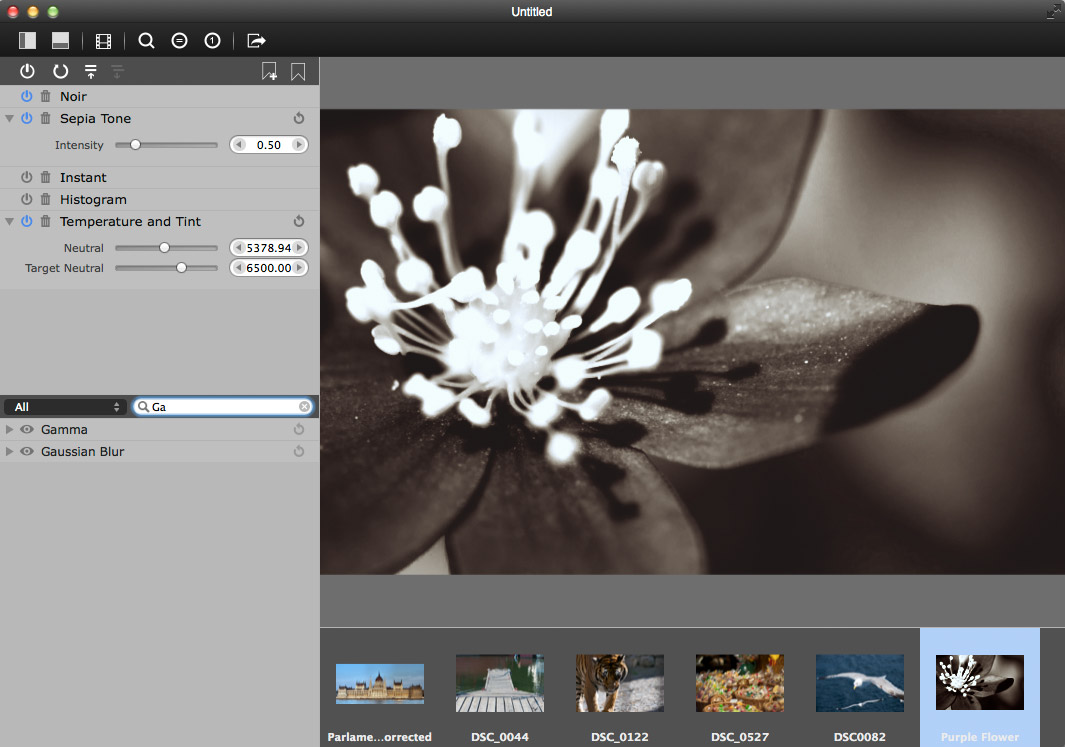The image size is (1065, 747).
Task: Open the All filter category dropdown
Action: [x=66, y=407]
